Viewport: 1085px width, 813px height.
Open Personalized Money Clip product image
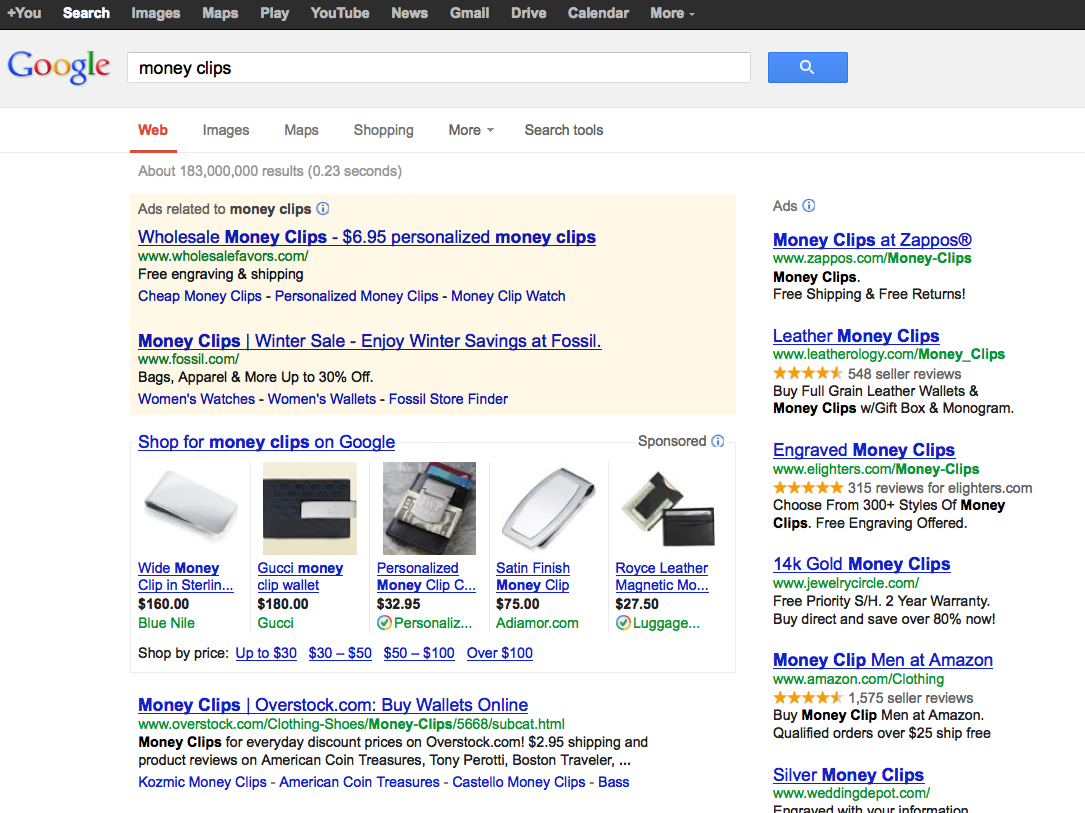pos(429,509)
